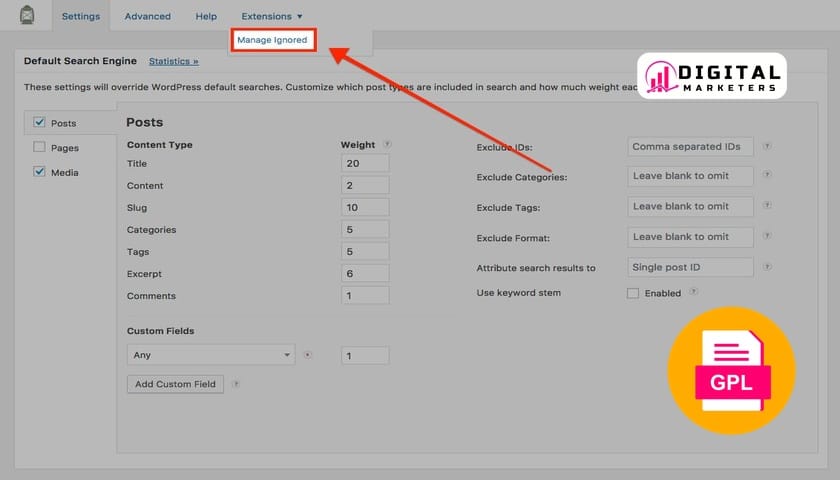
Task: Switch to the Advanced tab
Action: coord(147,17)
